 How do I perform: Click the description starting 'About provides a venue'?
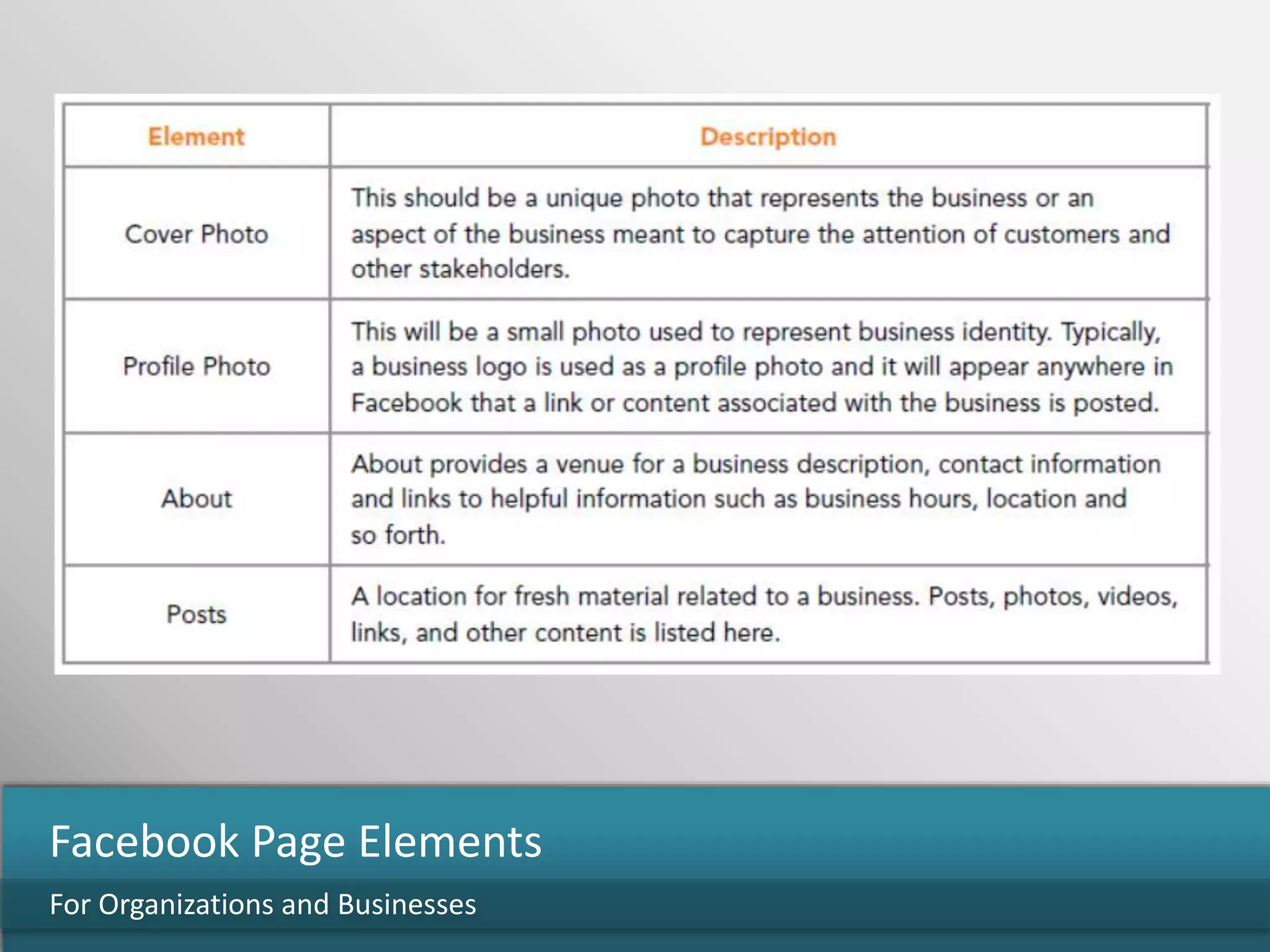coord(756,499)
